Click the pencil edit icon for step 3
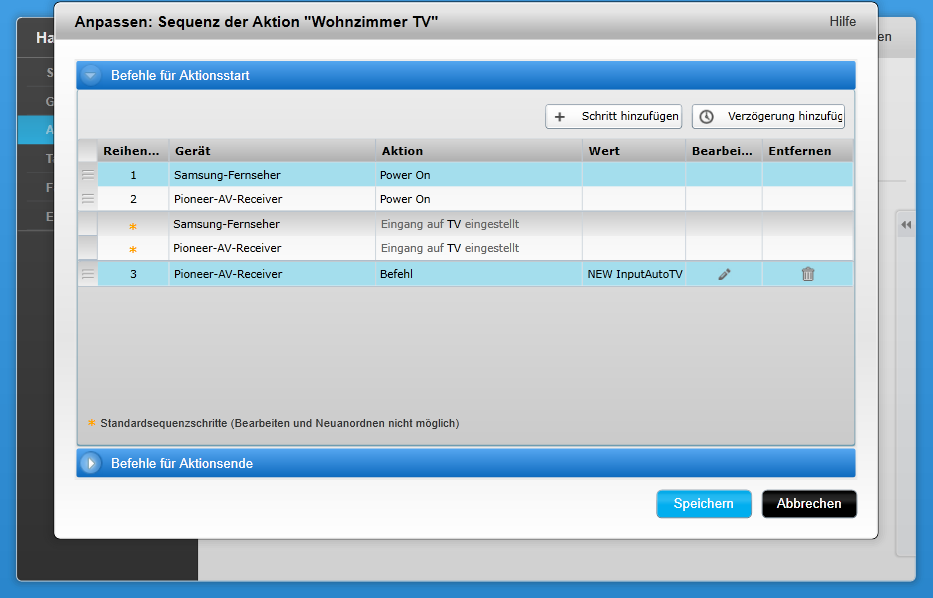Image resolution: width=933 pixels, height=598 pixels. click(725, 274)
